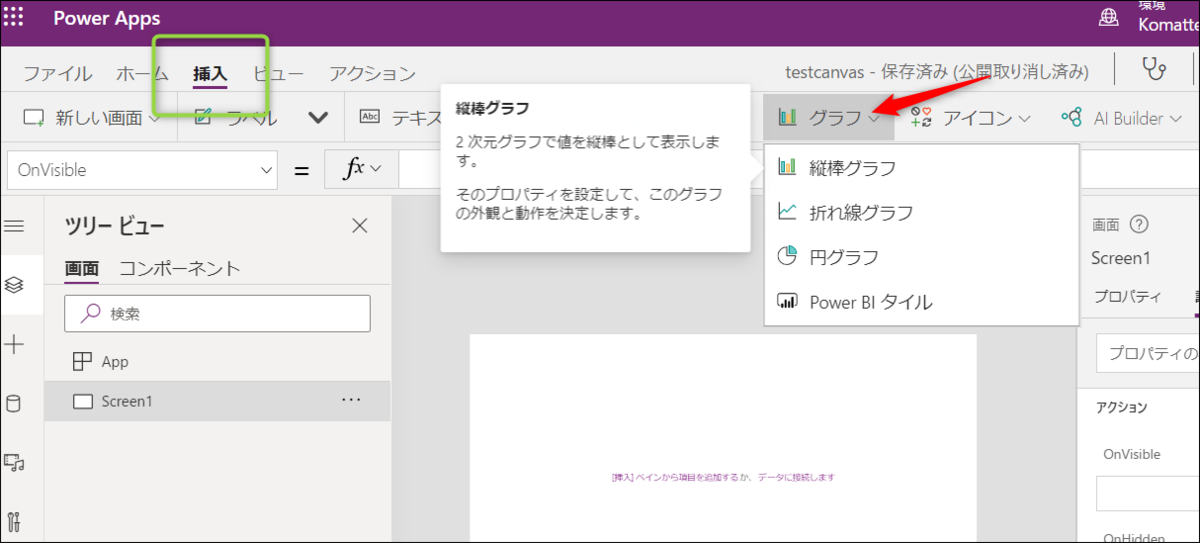
Task: Switch to 画面 tab in Tree view
Action: [82, 268]
